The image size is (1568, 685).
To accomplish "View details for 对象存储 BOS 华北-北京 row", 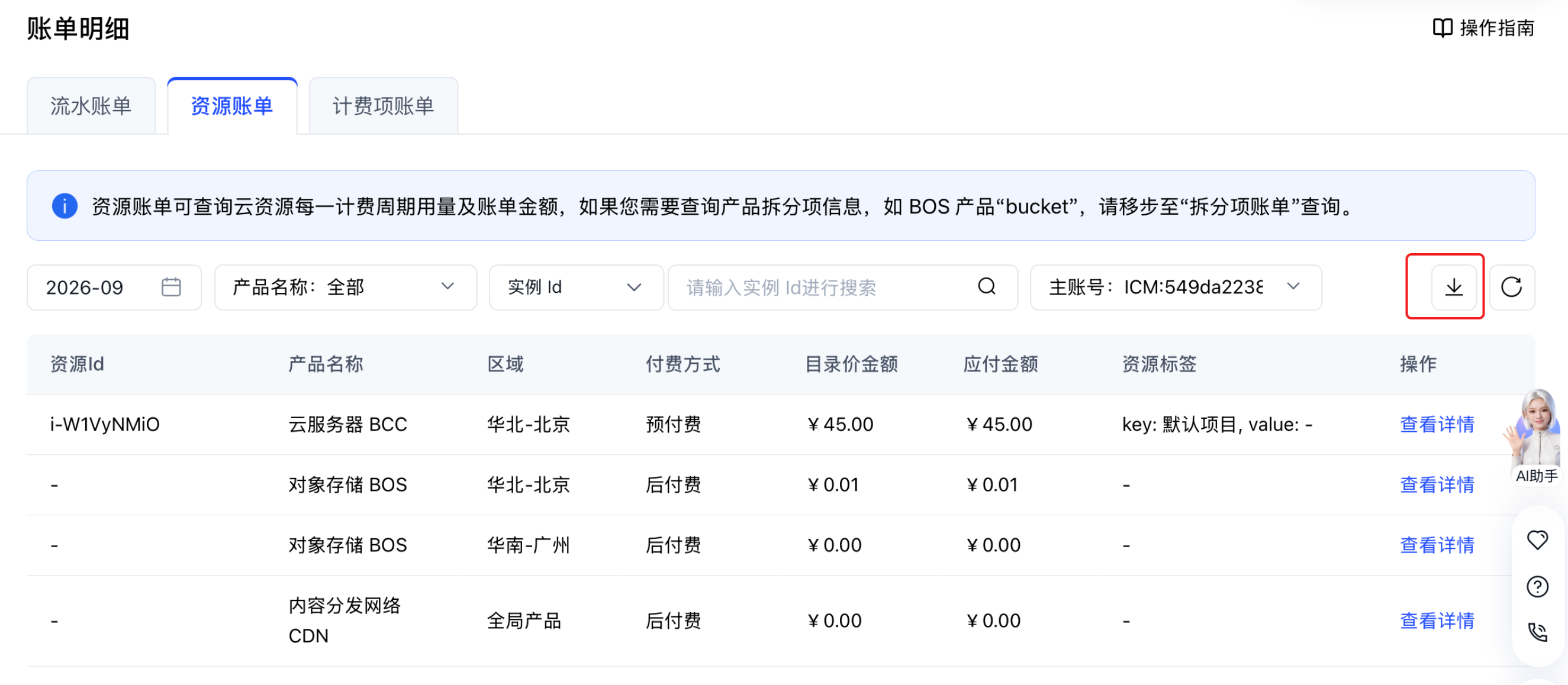I will point(1437,484).
